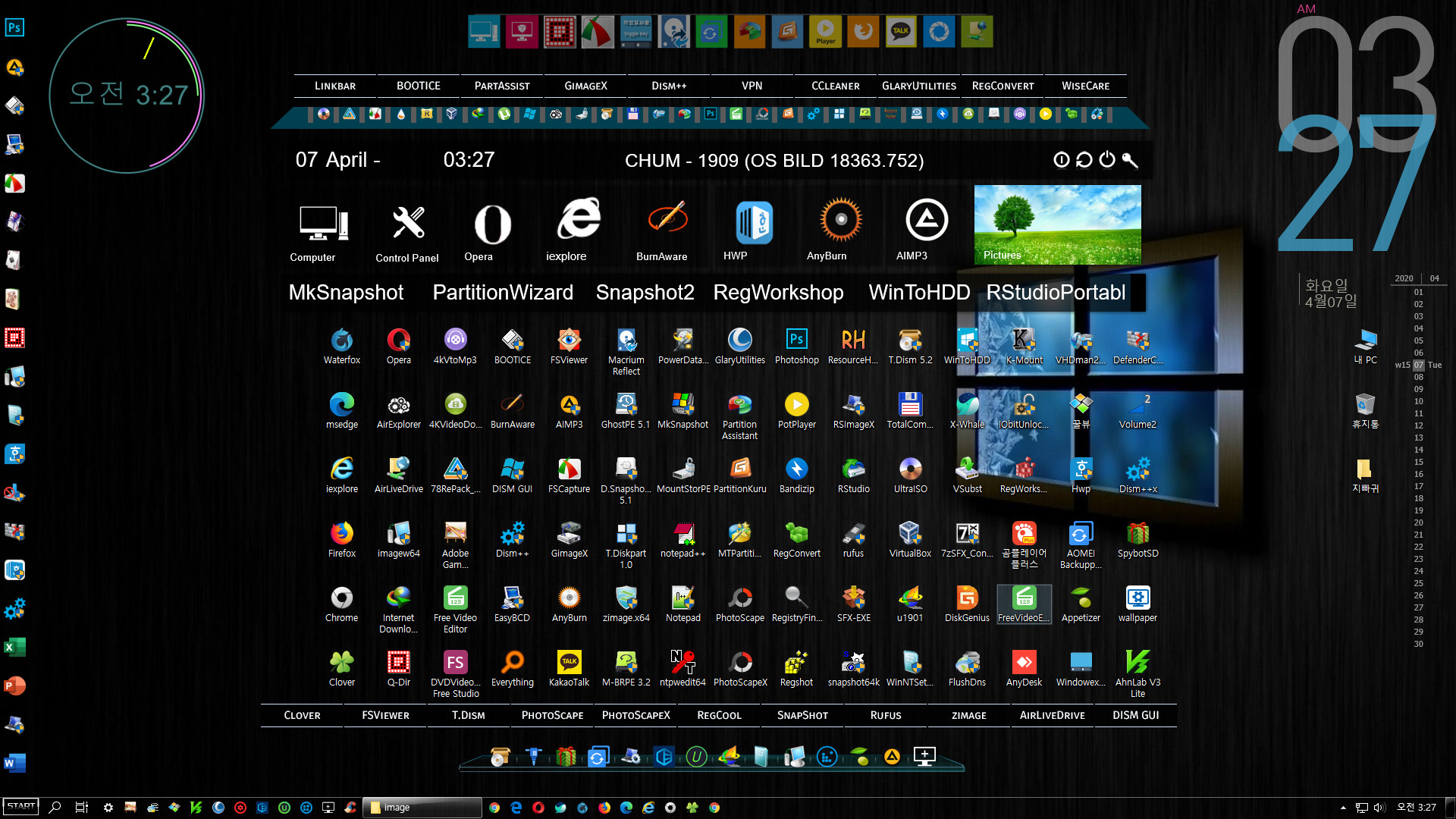Image resolution: width=1456 pixels, height=819 pixels.
Task: Open notepad++ desktop icon
Action: coord(683,540)
